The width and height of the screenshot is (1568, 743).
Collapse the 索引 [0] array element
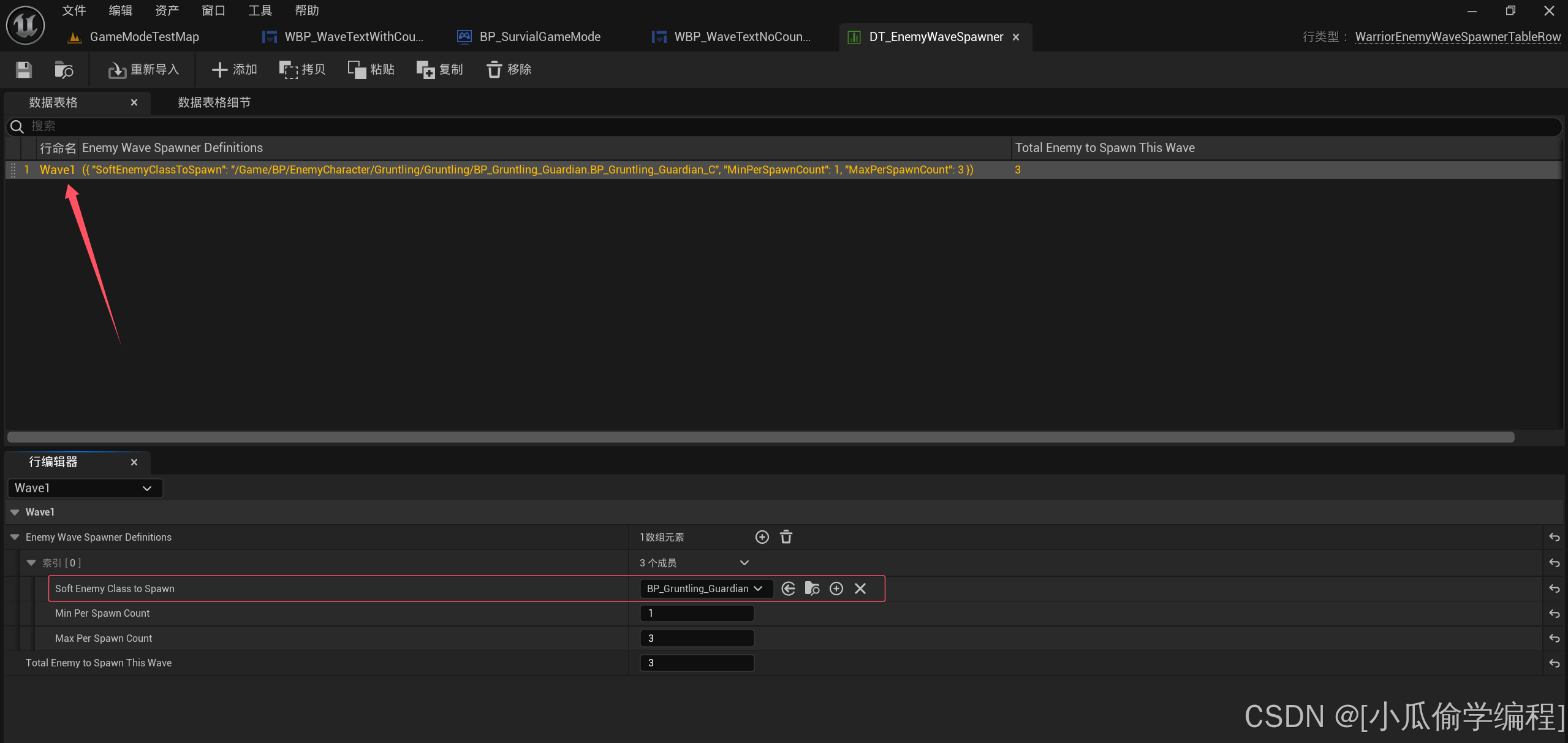point(31,563)
